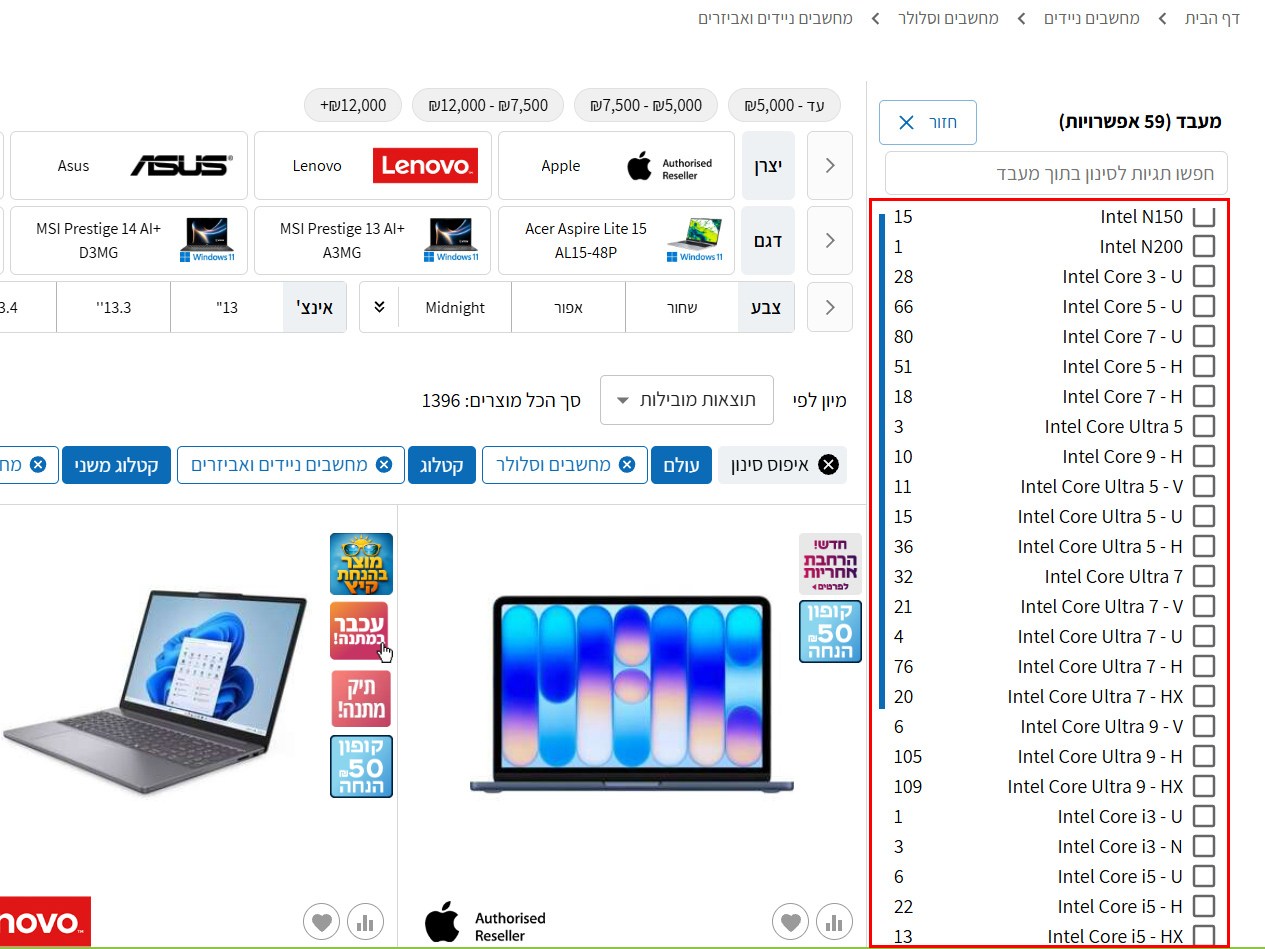
Task: Click the תיק מתנה gift bag badge
Action: click(361, 698)
